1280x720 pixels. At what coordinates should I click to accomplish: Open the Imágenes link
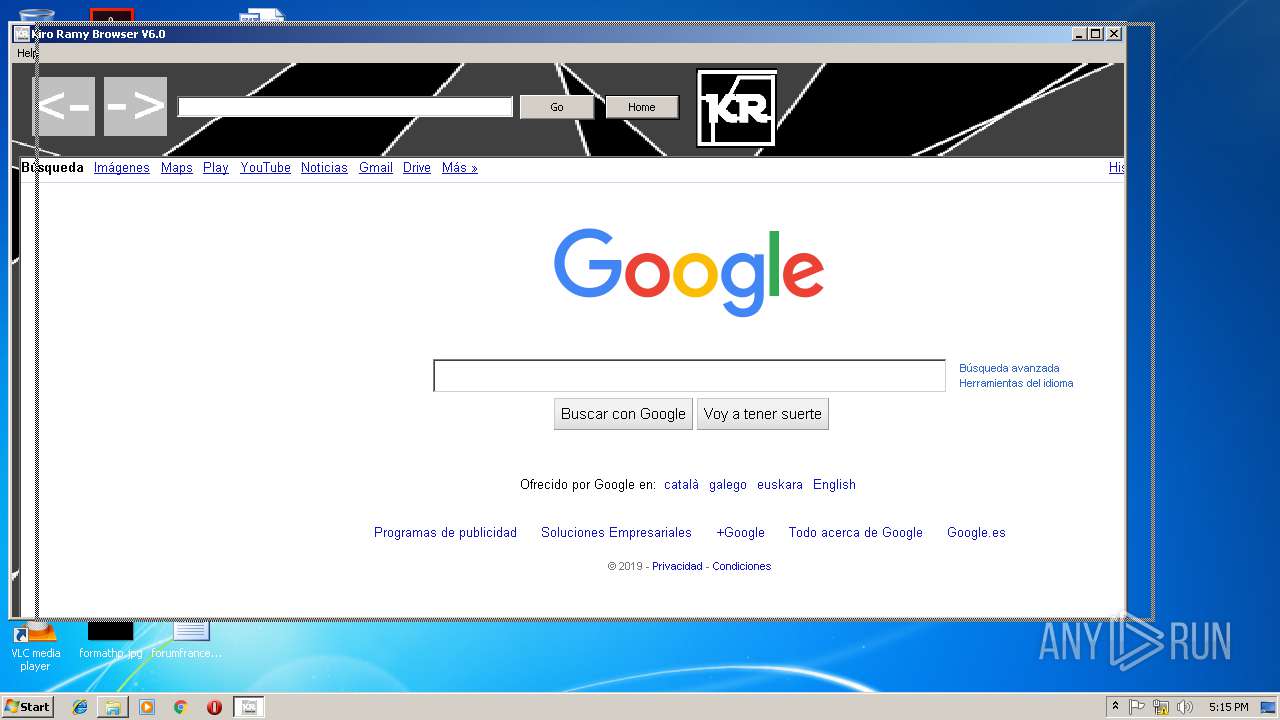coord(122,168)
